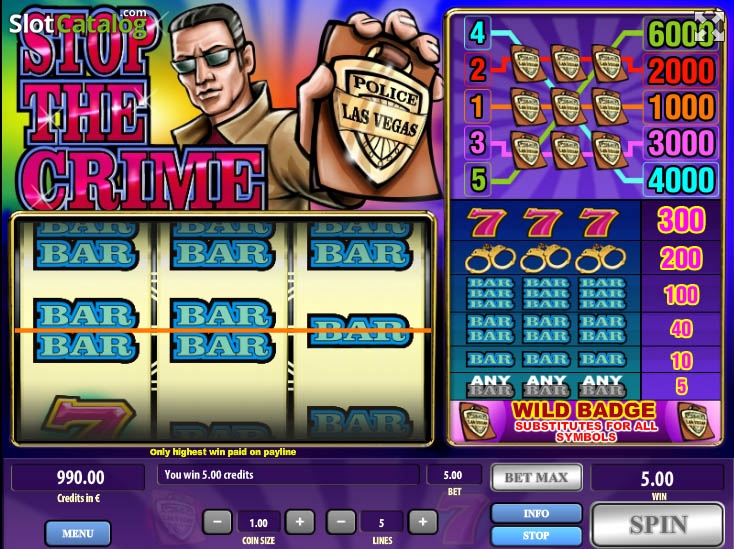The height and width of the screenshot is (549, 734).
Task: Select payline 1 indicator
Action: click(x=477, y=106)
